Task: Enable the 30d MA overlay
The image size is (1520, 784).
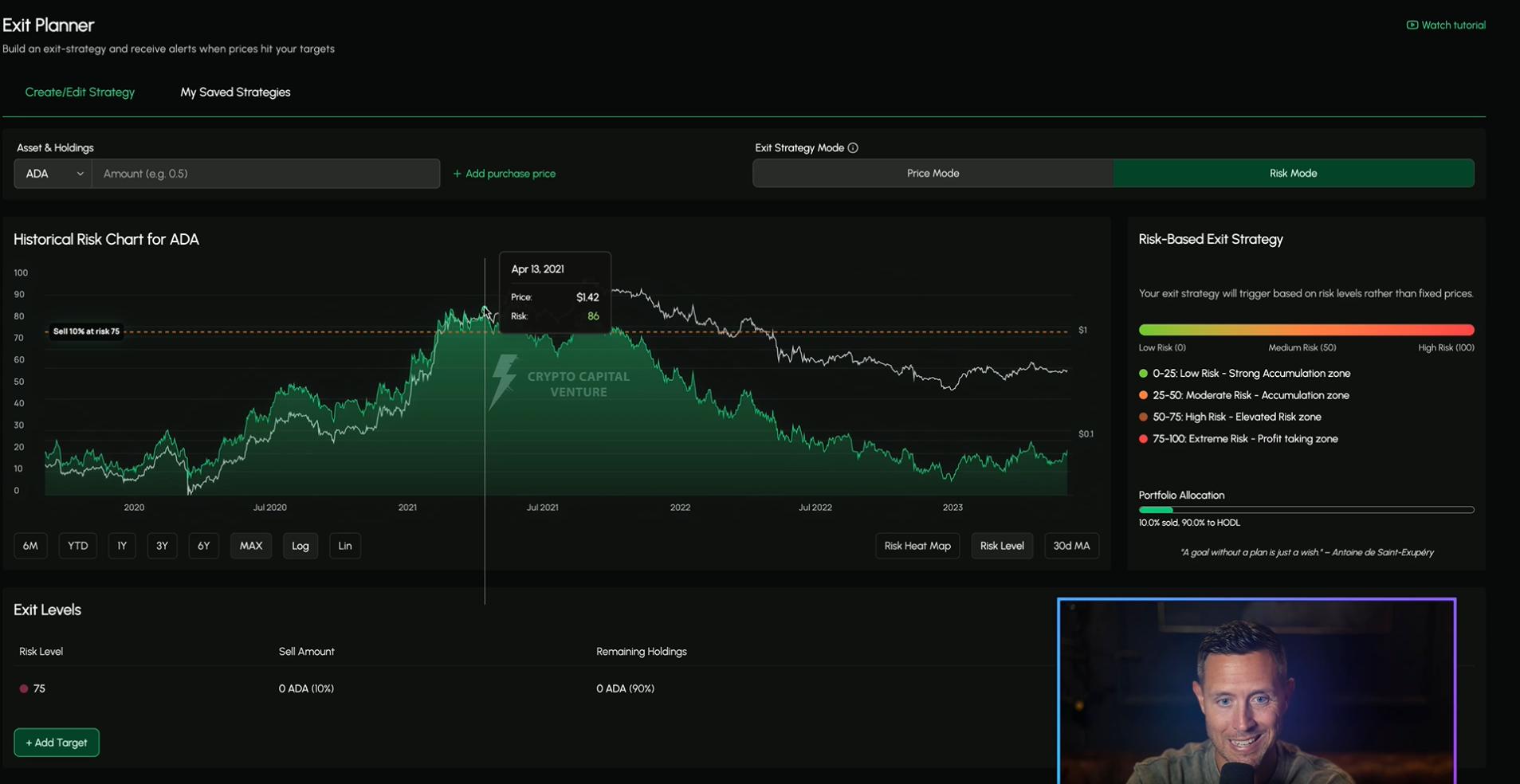Action: [x=1071, y=546]
